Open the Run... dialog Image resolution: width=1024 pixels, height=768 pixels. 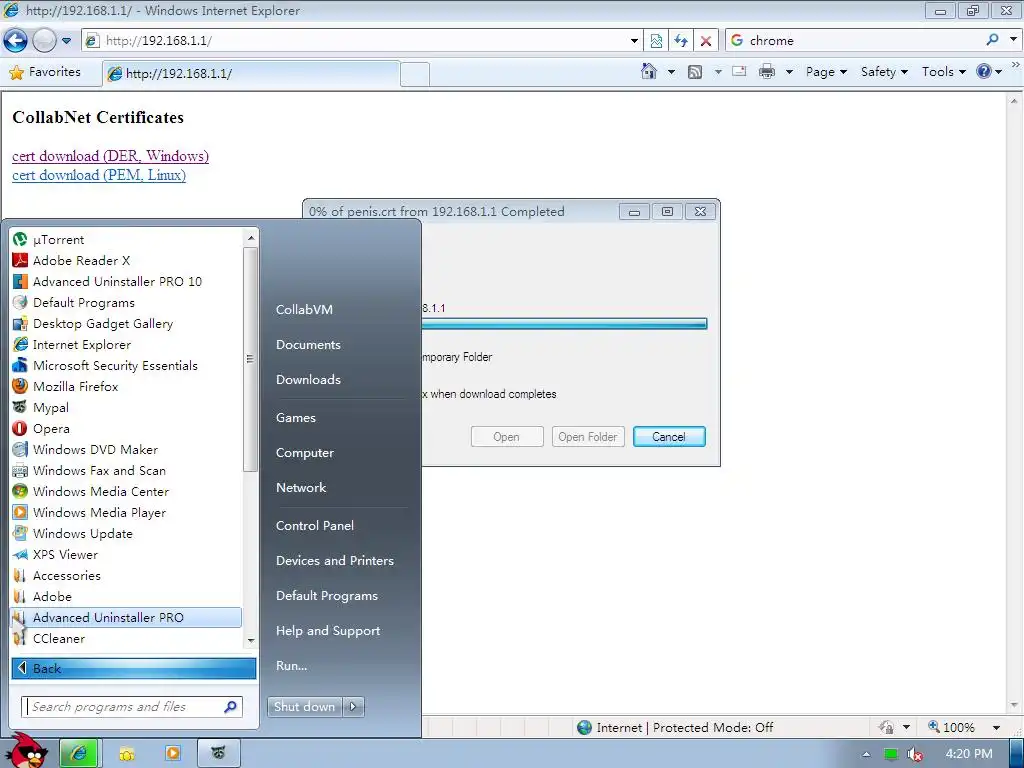[x=291, y=665]
